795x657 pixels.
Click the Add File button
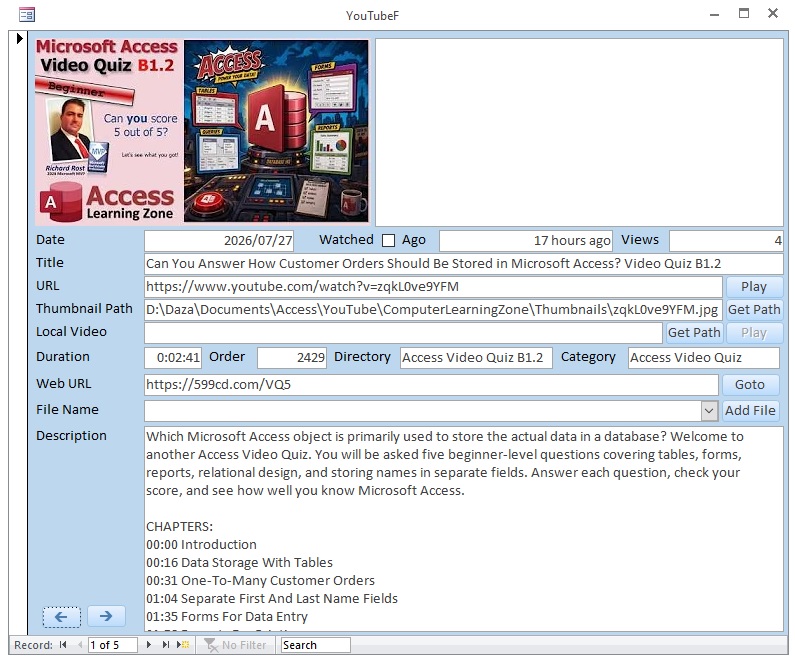750,411
